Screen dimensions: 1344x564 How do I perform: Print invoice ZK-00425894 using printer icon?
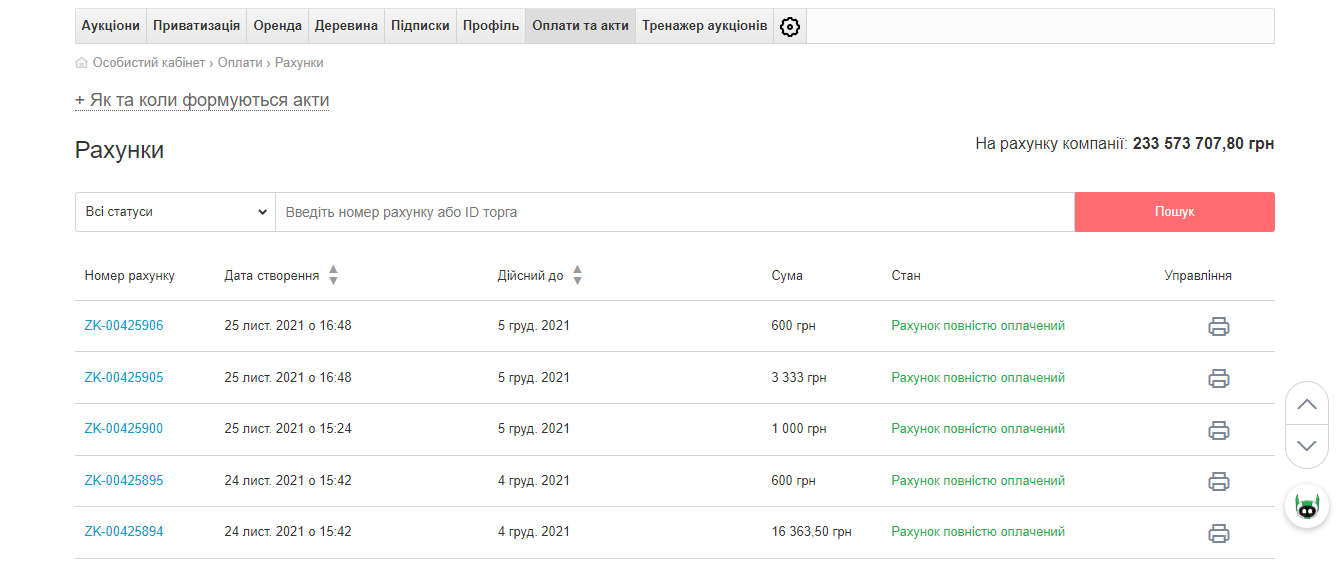point(1218,533)
